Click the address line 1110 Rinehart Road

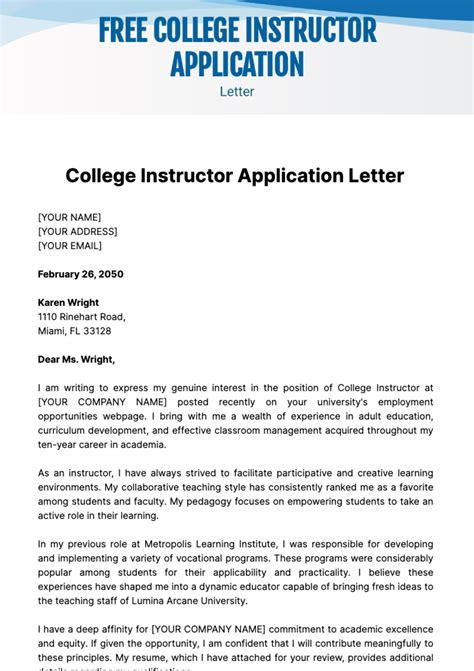click(81, 317)
